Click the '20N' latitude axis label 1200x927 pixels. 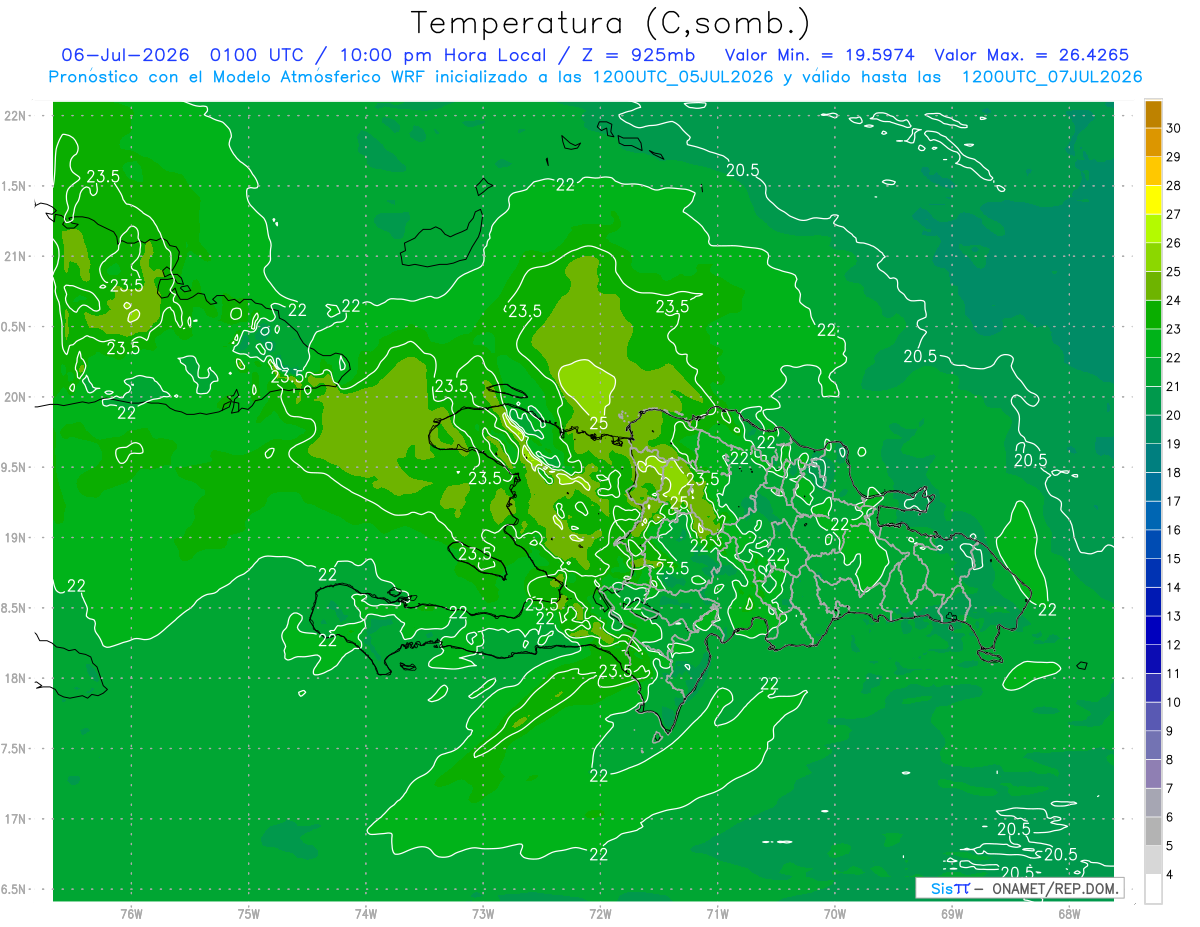click(x=16, y=397)
